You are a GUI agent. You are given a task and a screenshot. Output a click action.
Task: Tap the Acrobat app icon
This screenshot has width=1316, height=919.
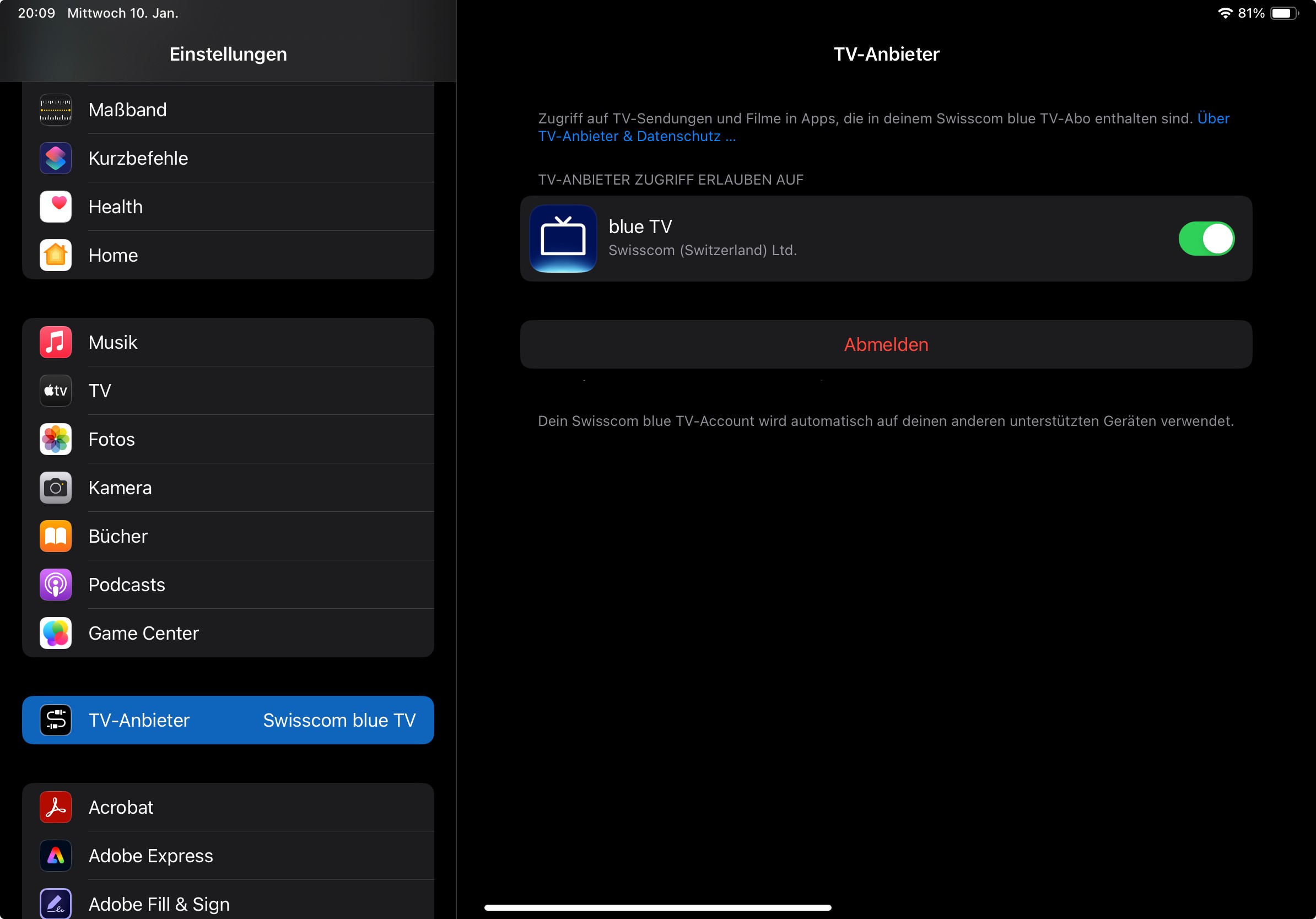pos(56,807)
